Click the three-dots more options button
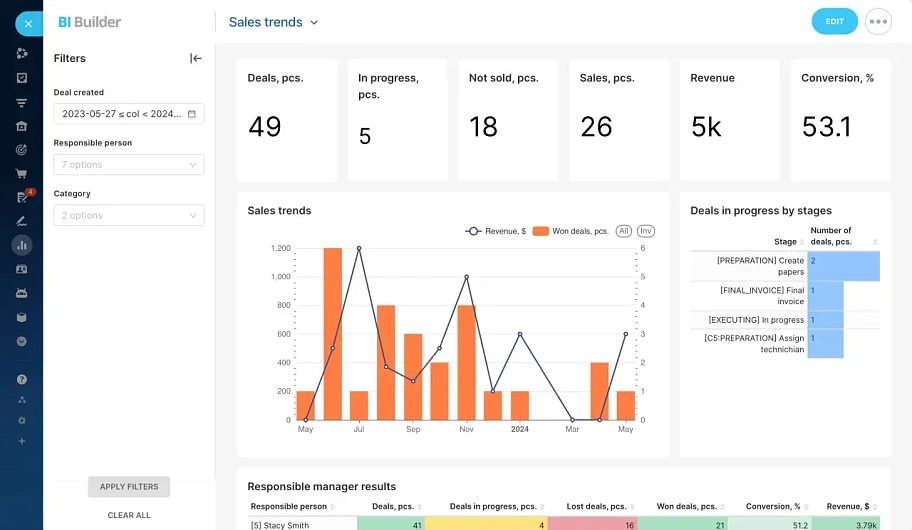This screenshot has width=912, height=530. [x=878, y=22]
